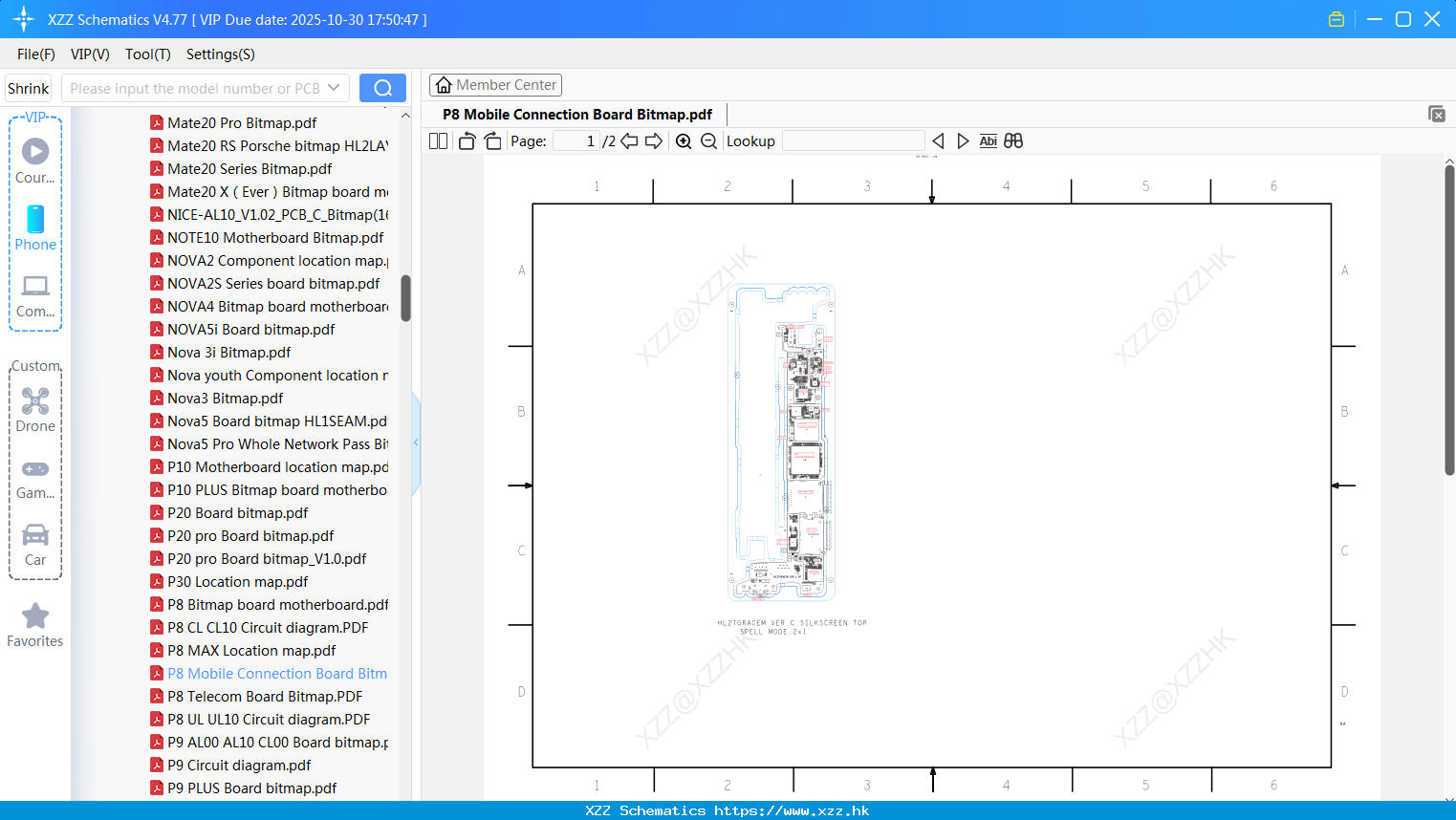Screen dimensions: 1456x820
Task: Open P8 UL UL10 Circuit diagram.PDF
Action: [x=260, y=719]
